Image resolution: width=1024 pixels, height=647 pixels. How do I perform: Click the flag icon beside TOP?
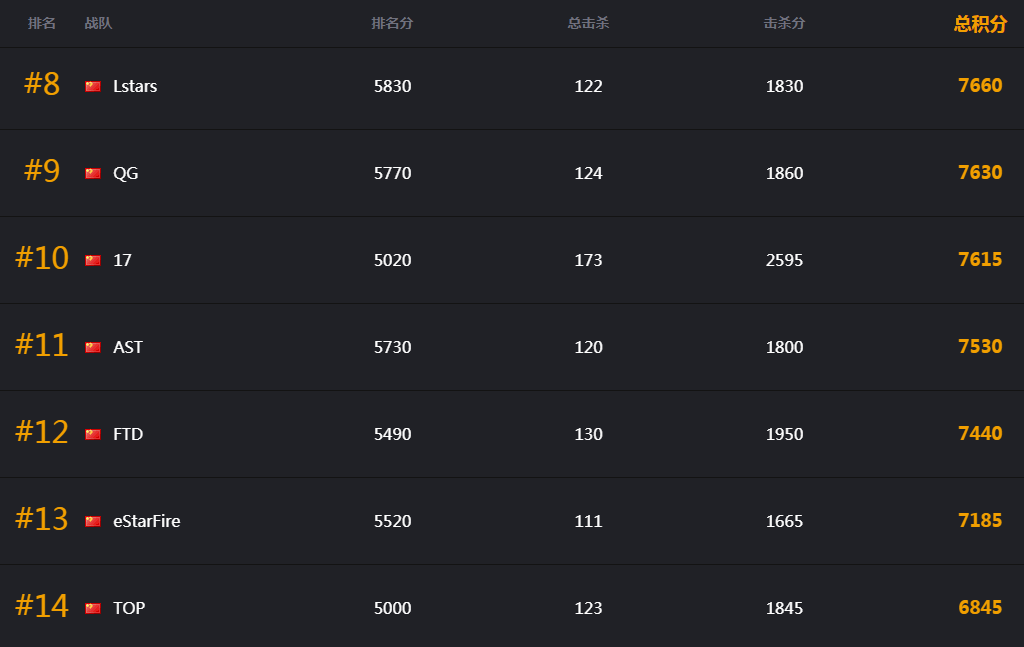coord(93,608)
